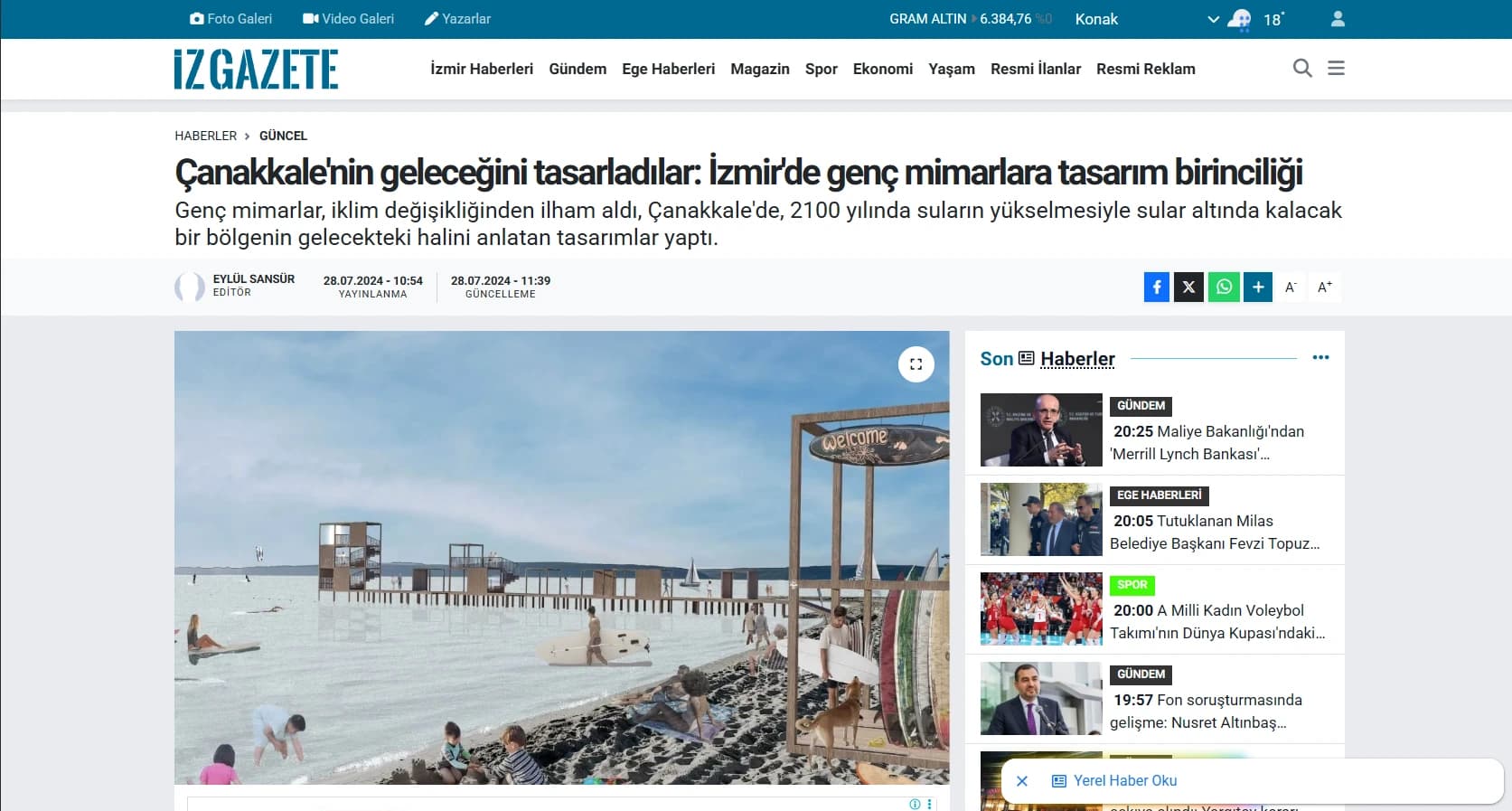This screenshot has height=811, width=1512.
Task: Expand article image to fullscreen
Action: 916,364
